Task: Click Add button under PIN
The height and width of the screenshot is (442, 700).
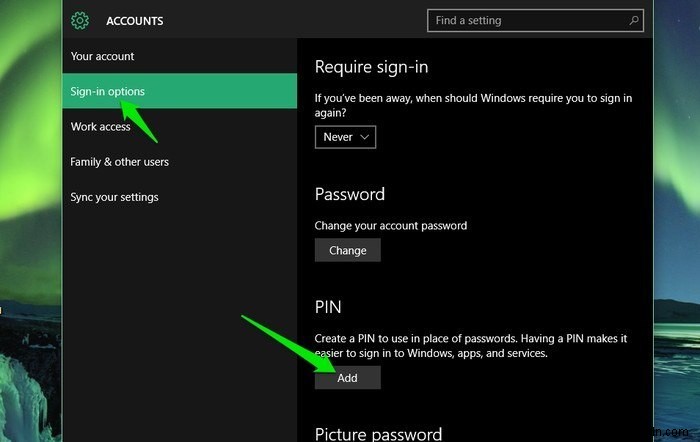Action: tap(347, 378)
